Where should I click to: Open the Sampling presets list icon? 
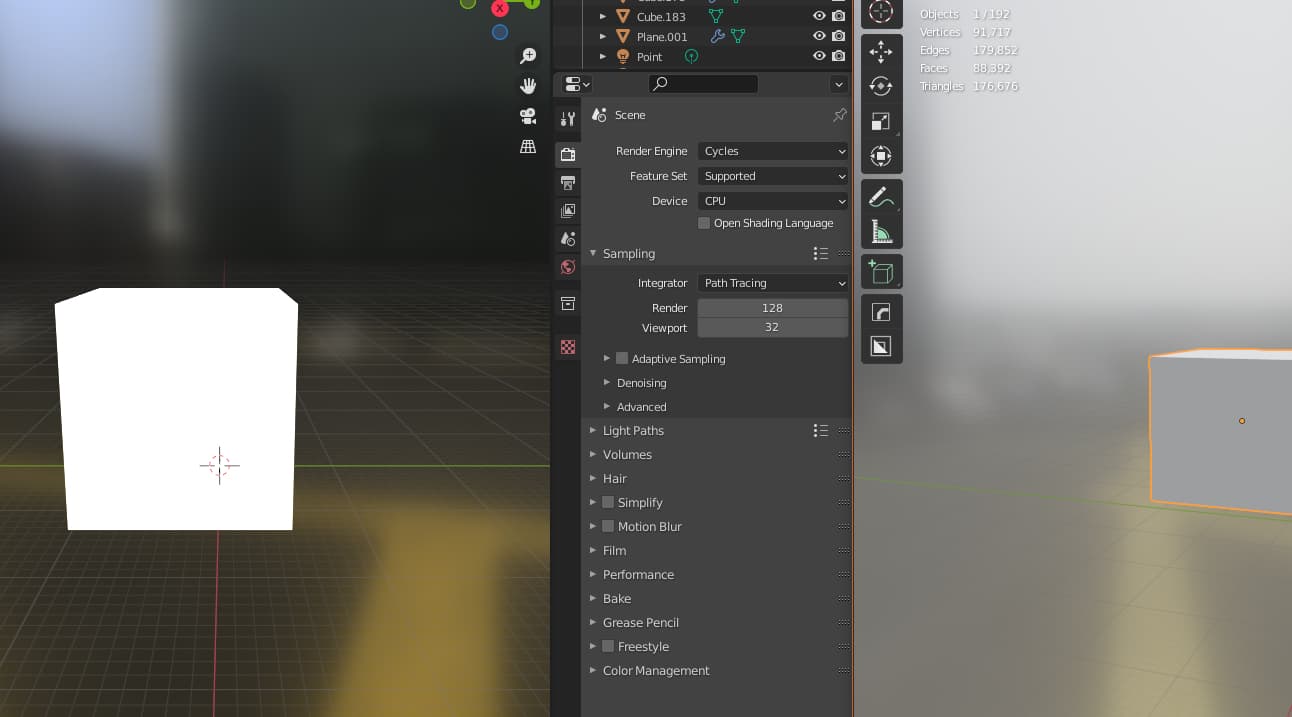(x=820, y=254)
